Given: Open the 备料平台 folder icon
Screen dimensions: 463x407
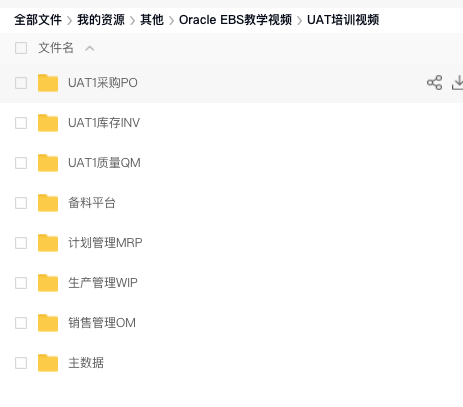Looking at the screenshot, I should click(48, 203).
